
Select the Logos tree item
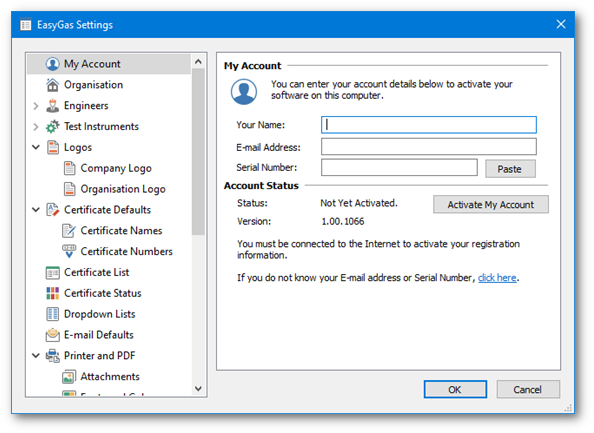coord(78,147)
